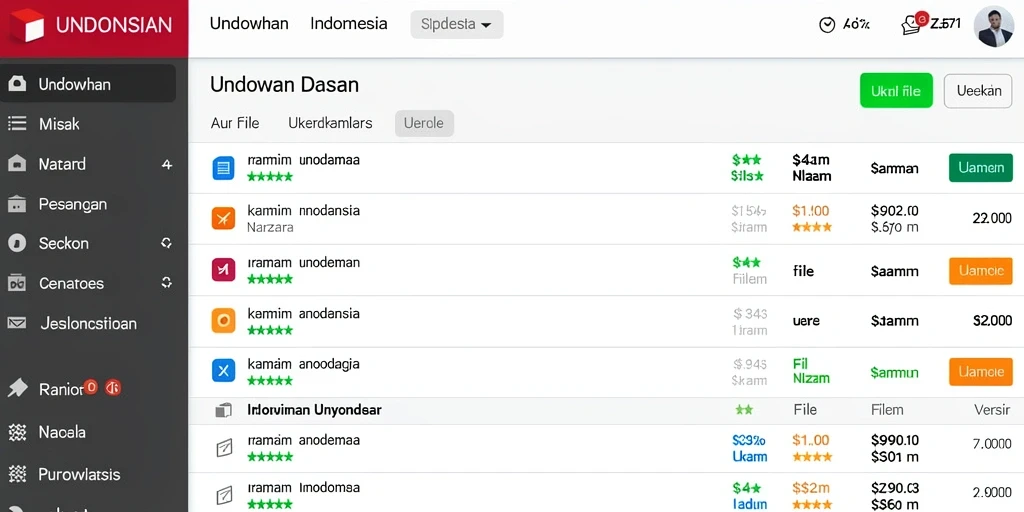The image size is (1024, 512).
Task: Click the Purowlatsis grid icon
Action: [17, 473]
